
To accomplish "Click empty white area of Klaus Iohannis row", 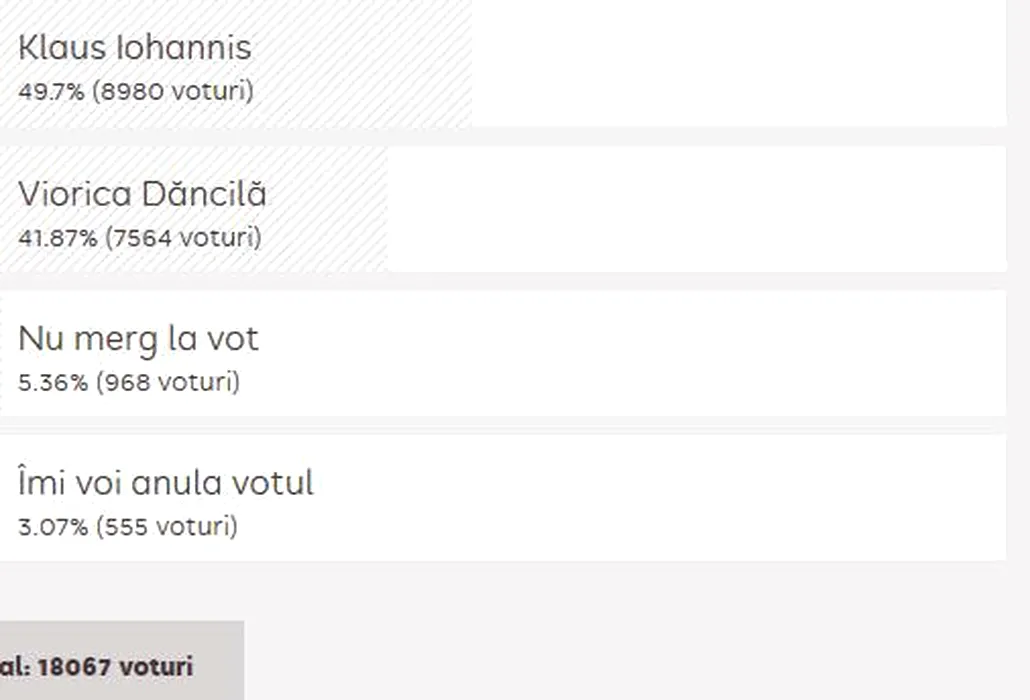I will tap(740, 62).
